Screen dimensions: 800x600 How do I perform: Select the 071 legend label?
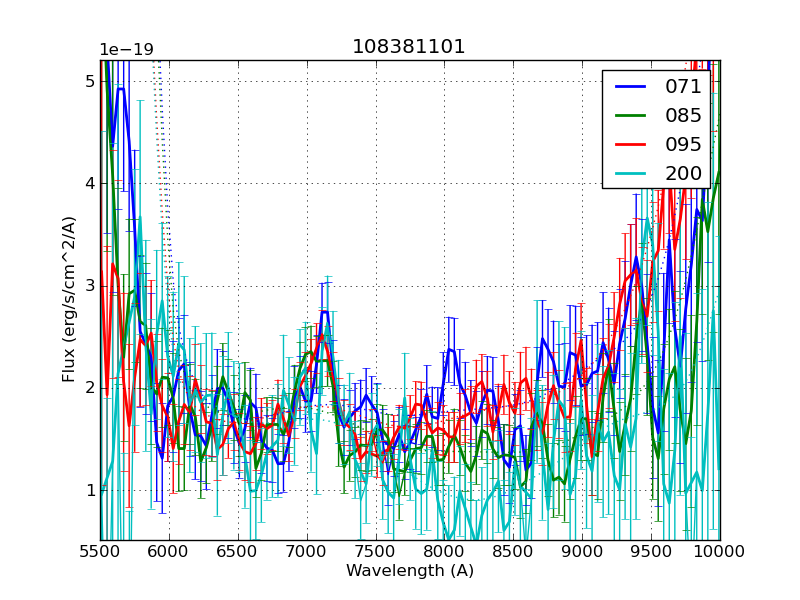tap(683, 87)
